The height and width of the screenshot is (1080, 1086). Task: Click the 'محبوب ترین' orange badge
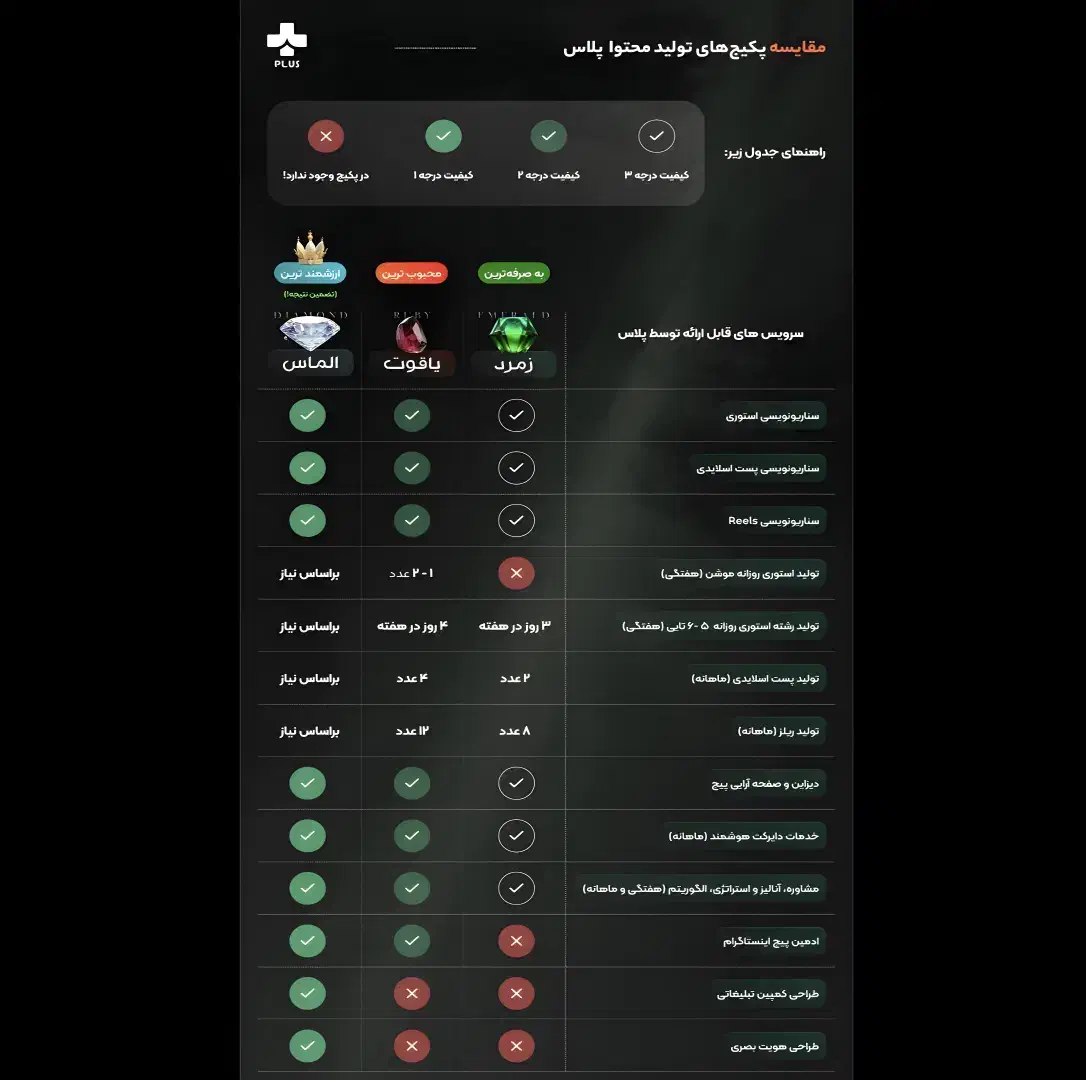pos(412,273)
